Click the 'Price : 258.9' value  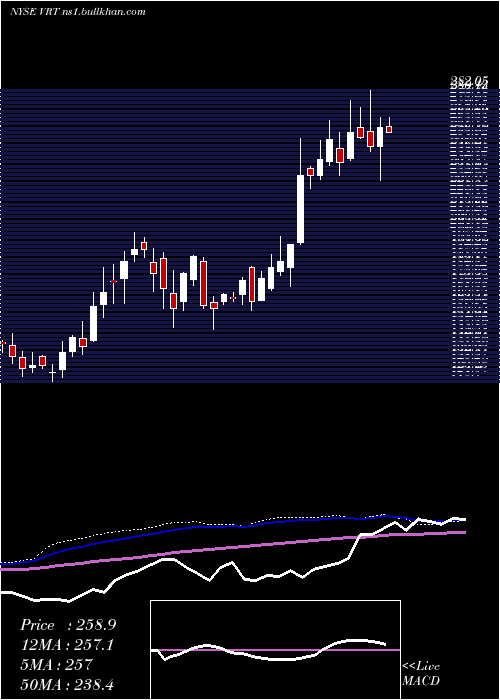pos(68,625)
